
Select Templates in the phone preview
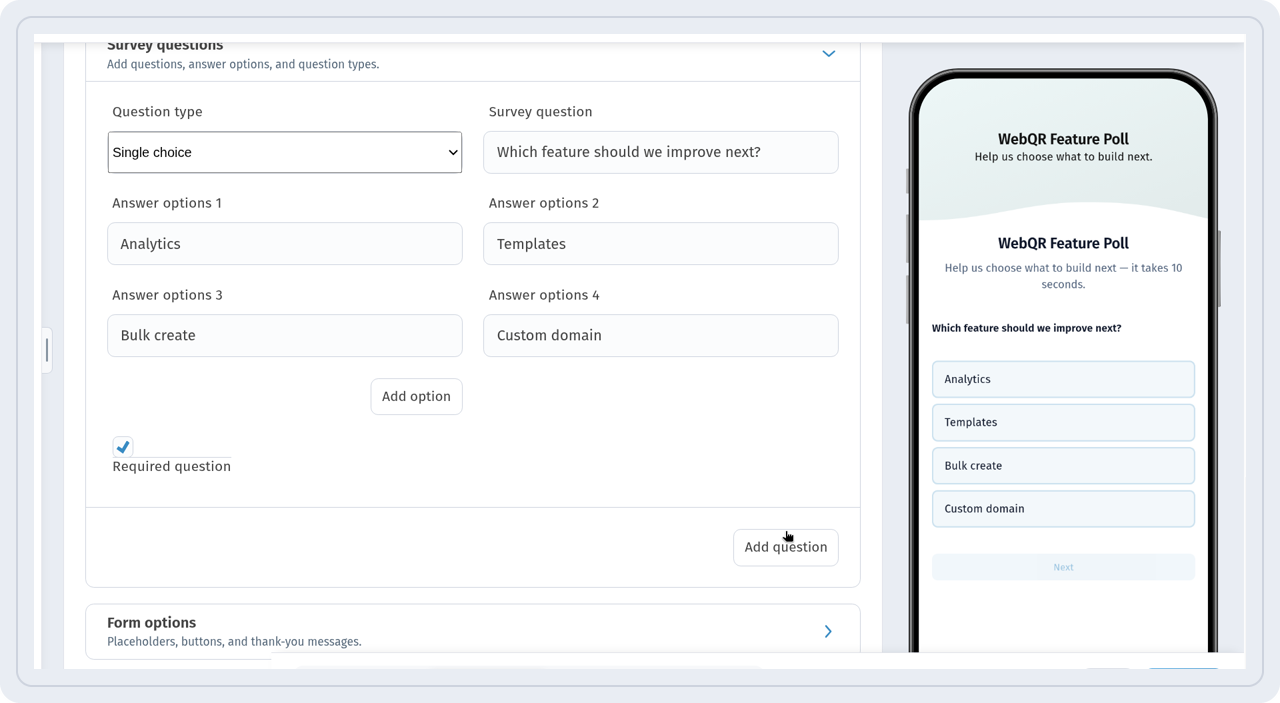pos(1063,422)
